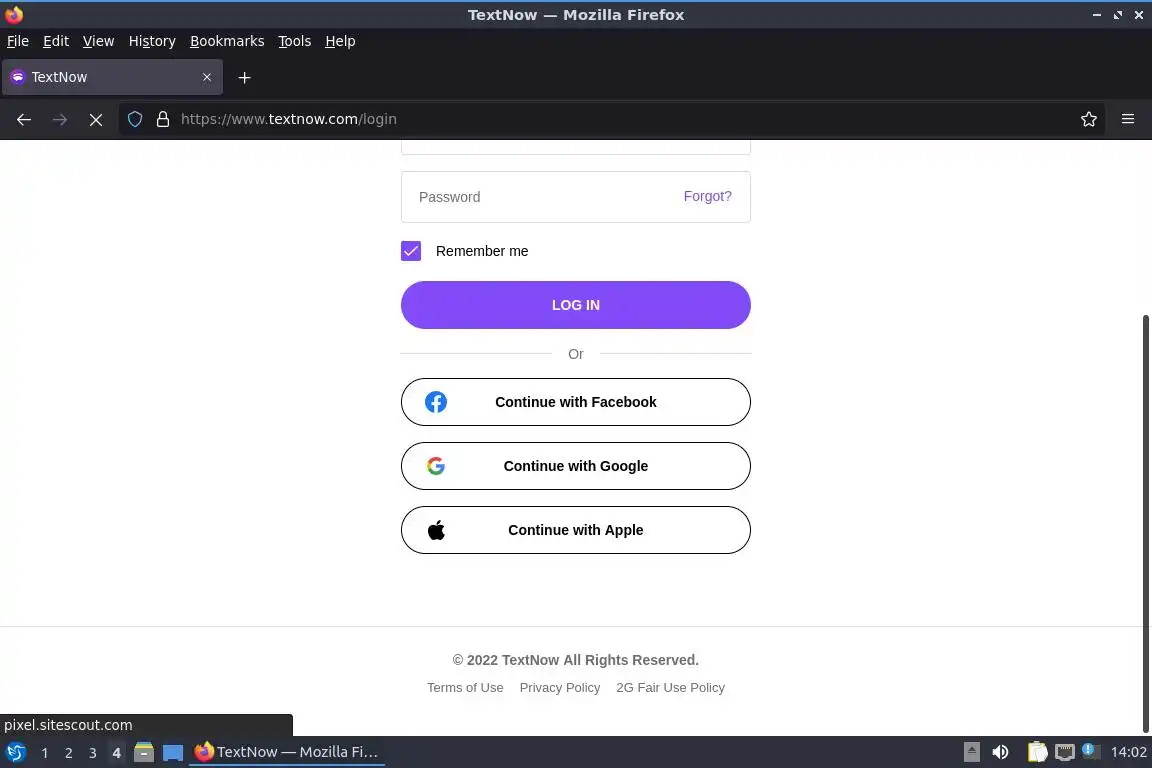The height and width of the screenshot is (768, 1152).
Task: Go back to the previous page
Action: 24,119
